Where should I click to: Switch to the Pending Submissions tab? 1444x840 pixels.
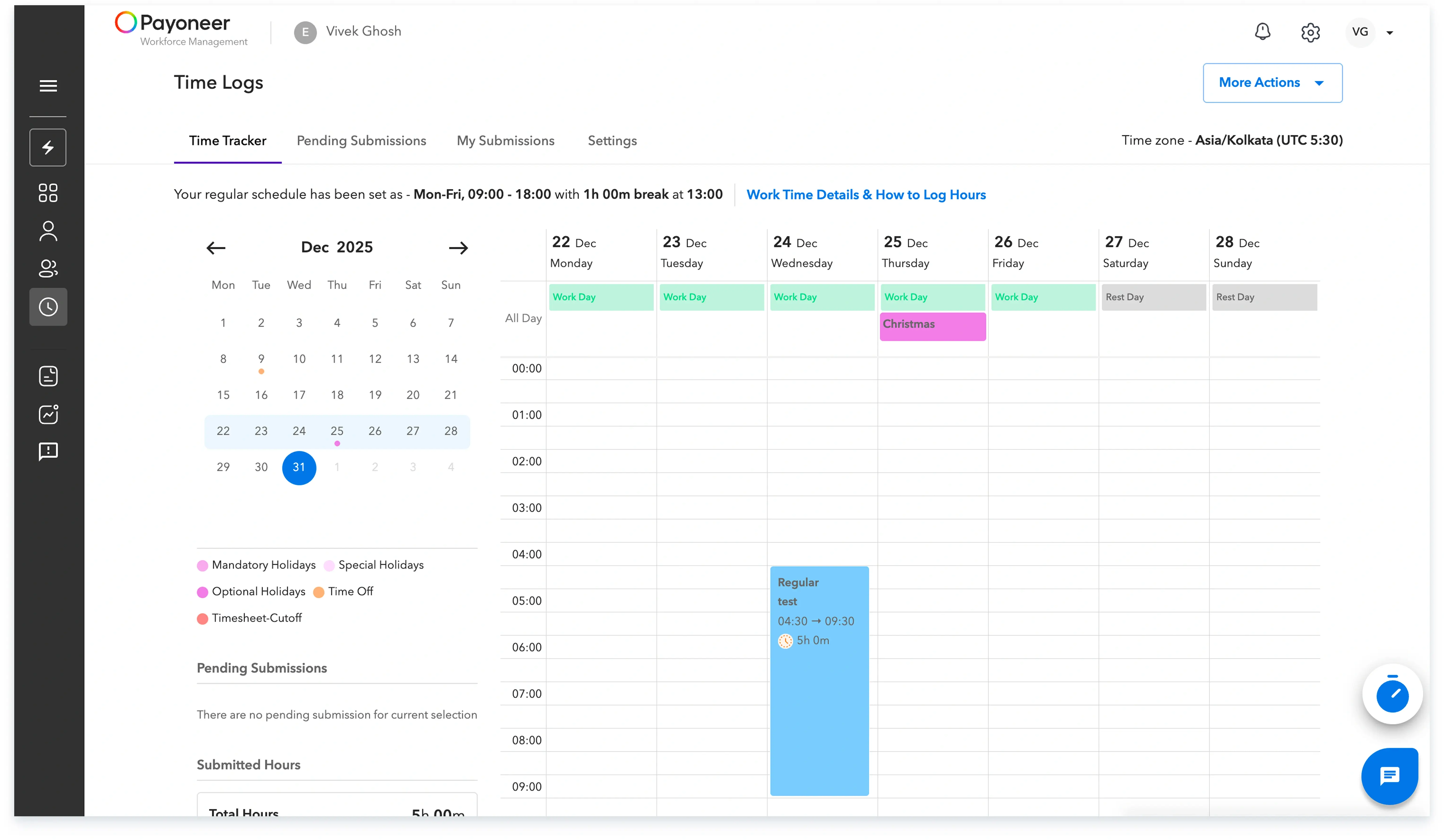pos(361,141)
